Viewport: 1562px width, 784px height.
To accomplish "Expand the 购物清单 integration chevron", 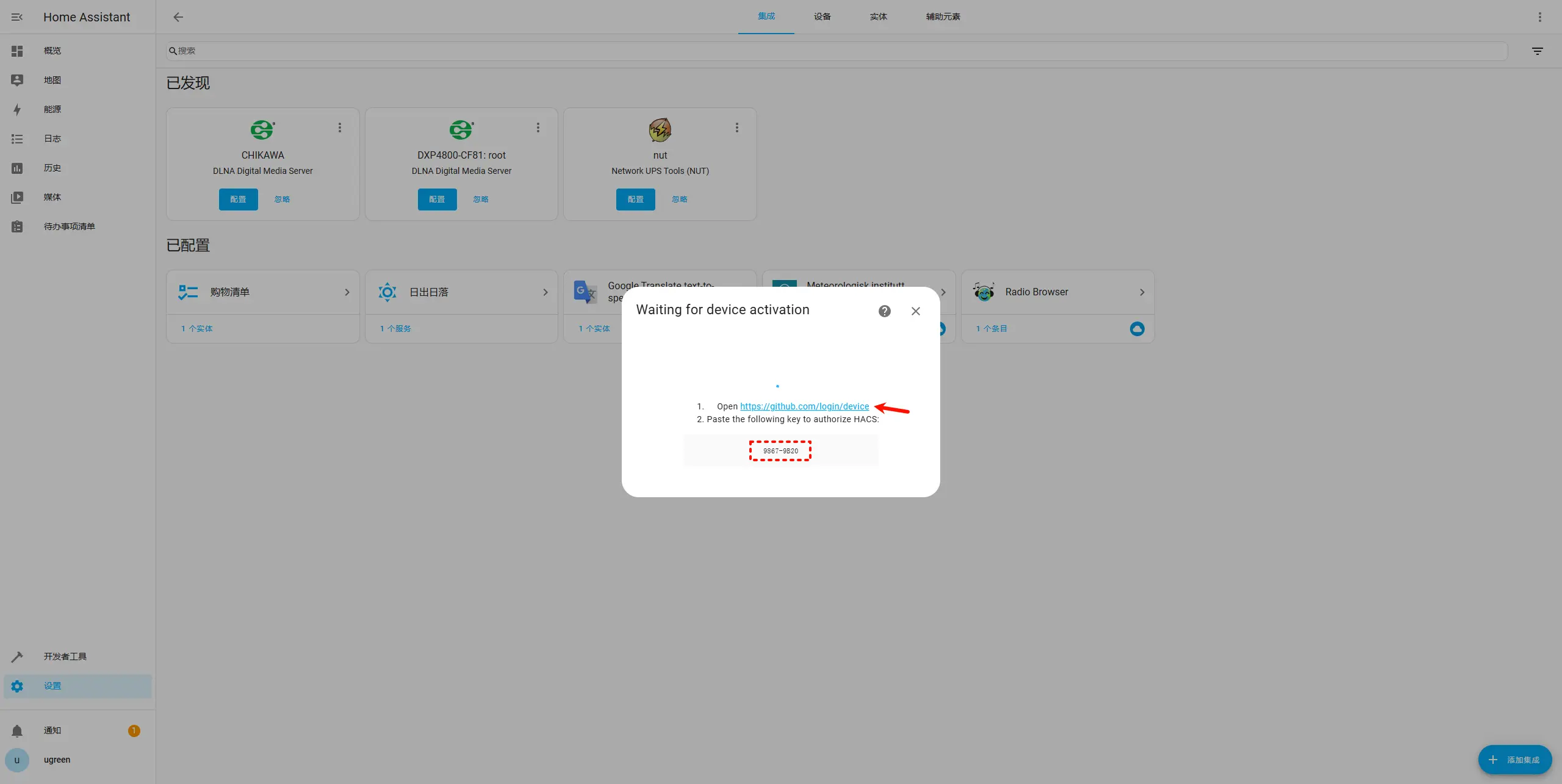I will [347, 292].
